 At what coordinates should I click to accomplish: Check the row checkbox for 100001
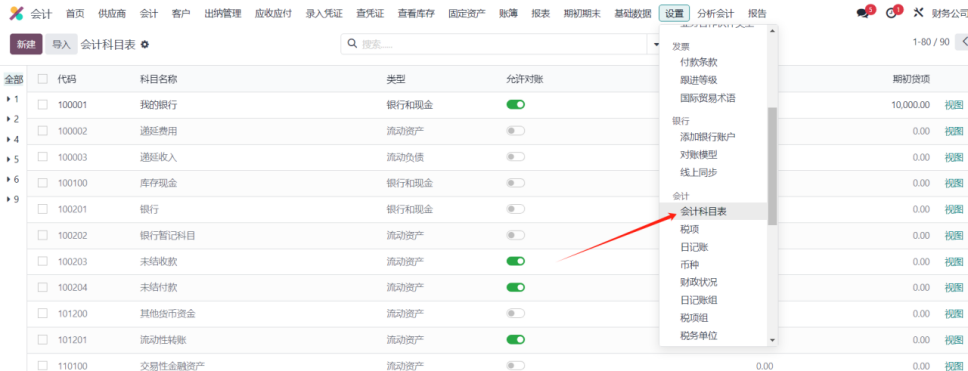click(x=43, y=105)
